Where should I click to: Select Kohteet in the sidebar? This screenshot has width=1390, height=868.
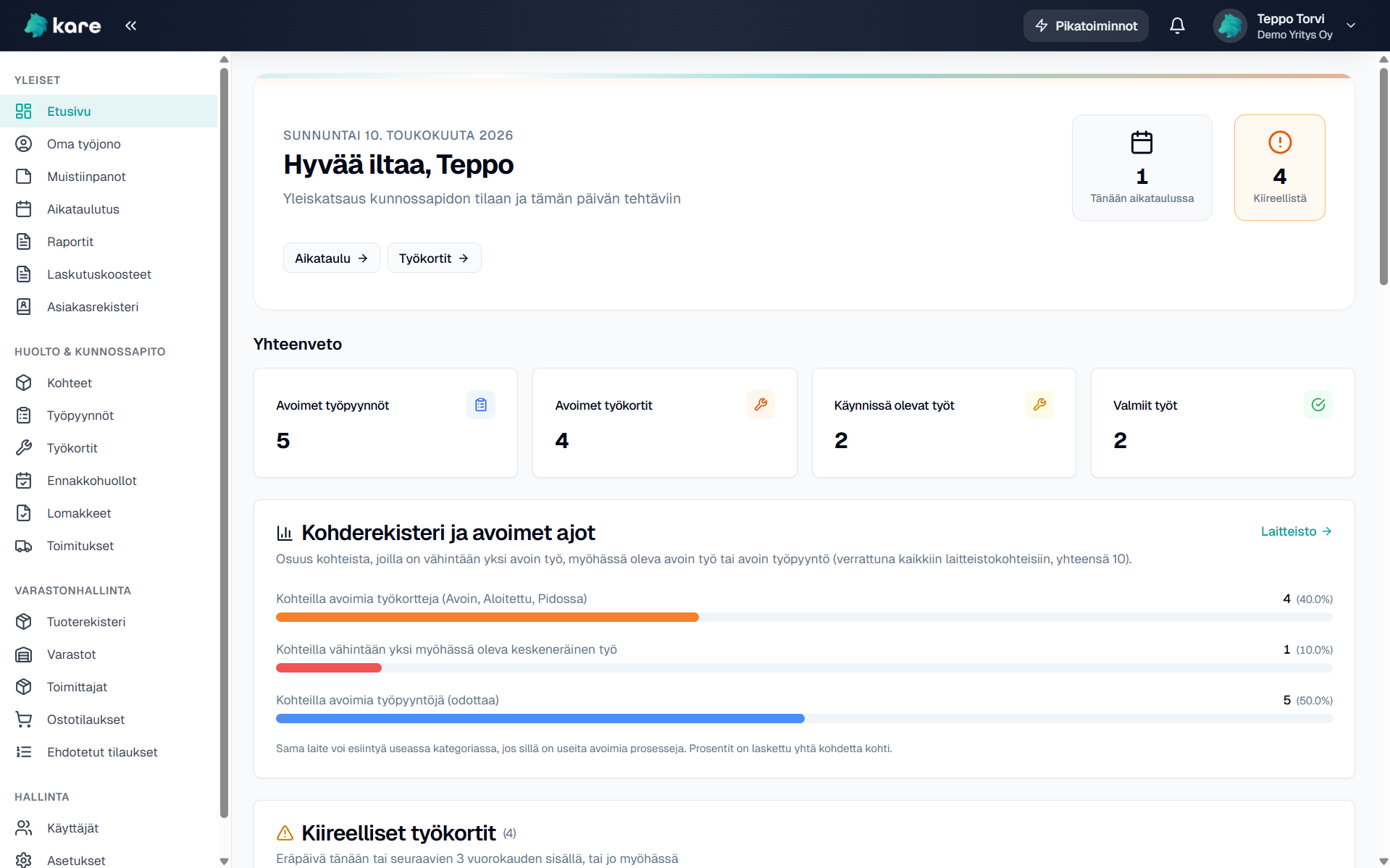(x=109, y=382)
